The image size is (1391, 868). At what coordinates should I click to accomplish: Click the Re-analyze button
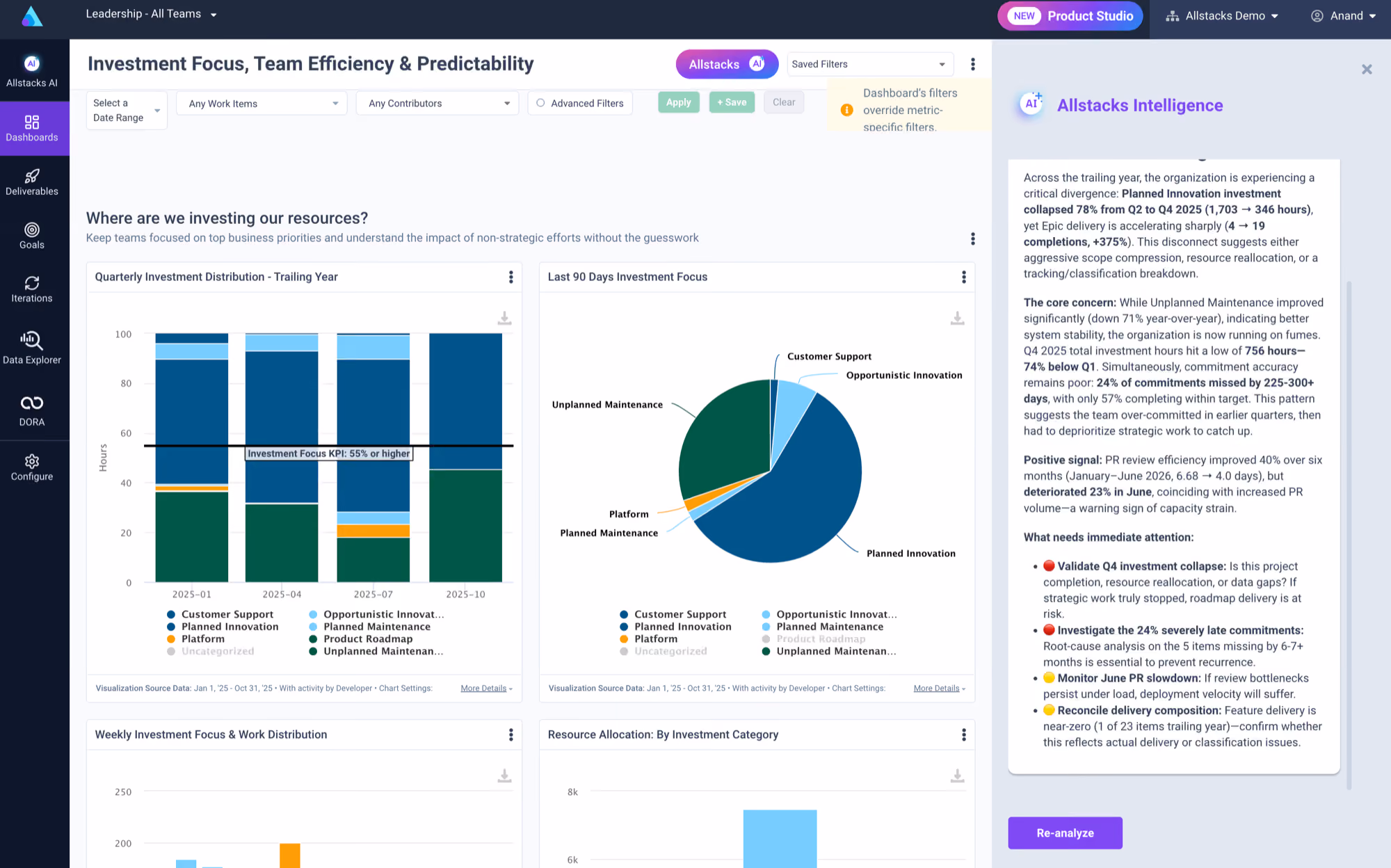[x=1065, y=833]
